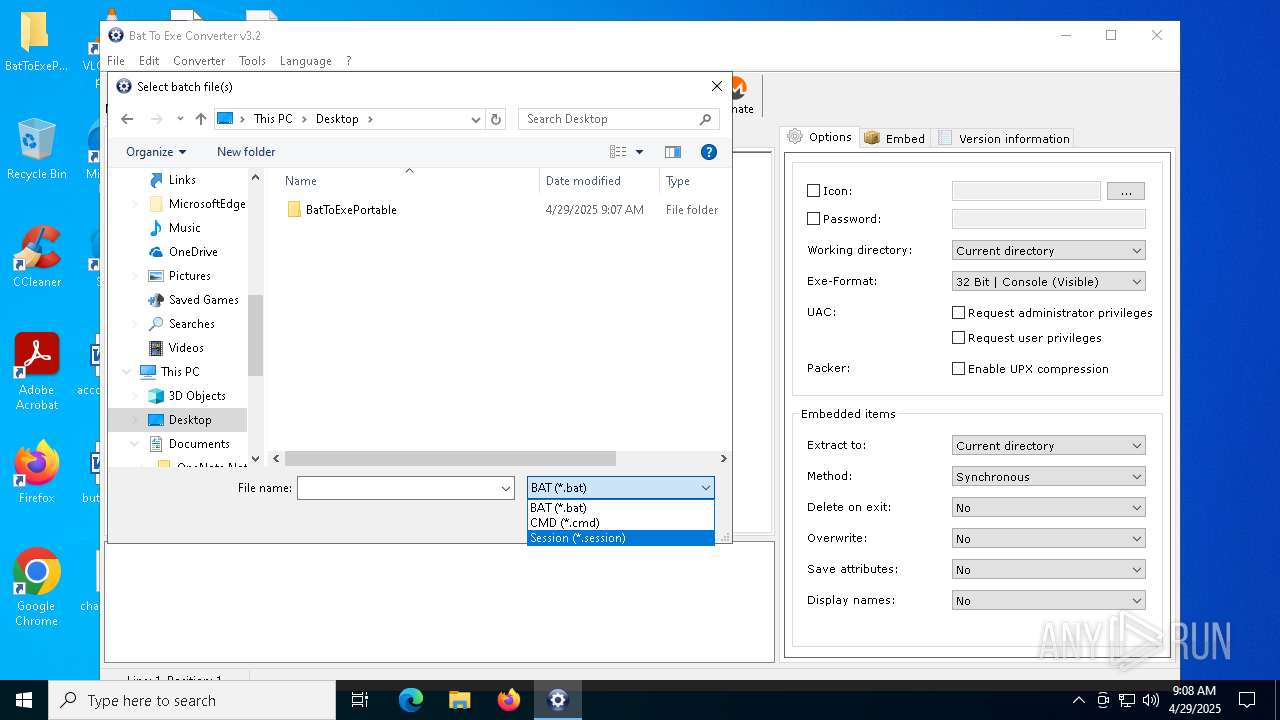Screen dimensions: 1280x720
Task: Open Save attributes dropdown
Action: [x=1049, y=570]
